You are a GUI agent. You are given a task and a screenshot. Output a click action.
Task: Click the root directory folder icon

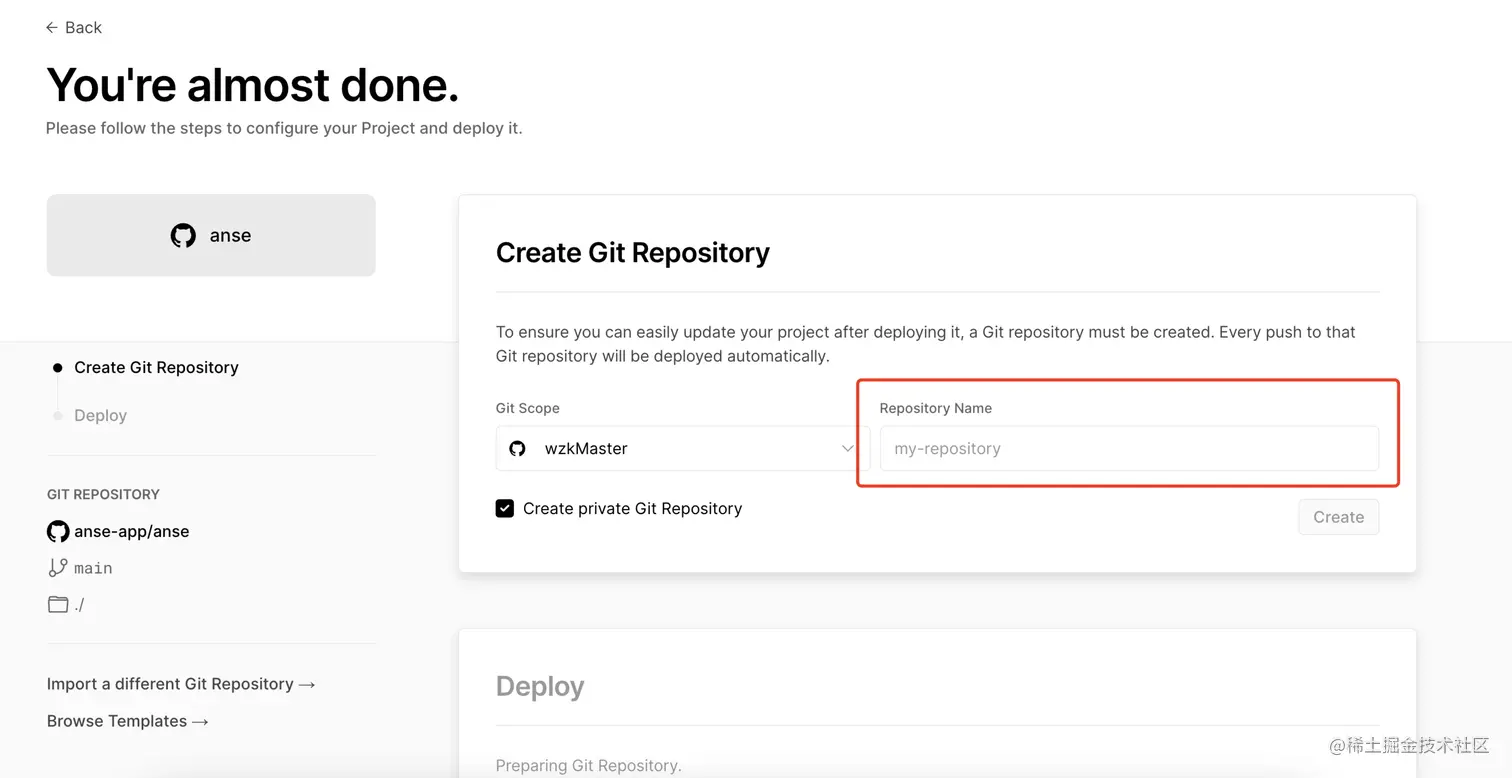58,604
